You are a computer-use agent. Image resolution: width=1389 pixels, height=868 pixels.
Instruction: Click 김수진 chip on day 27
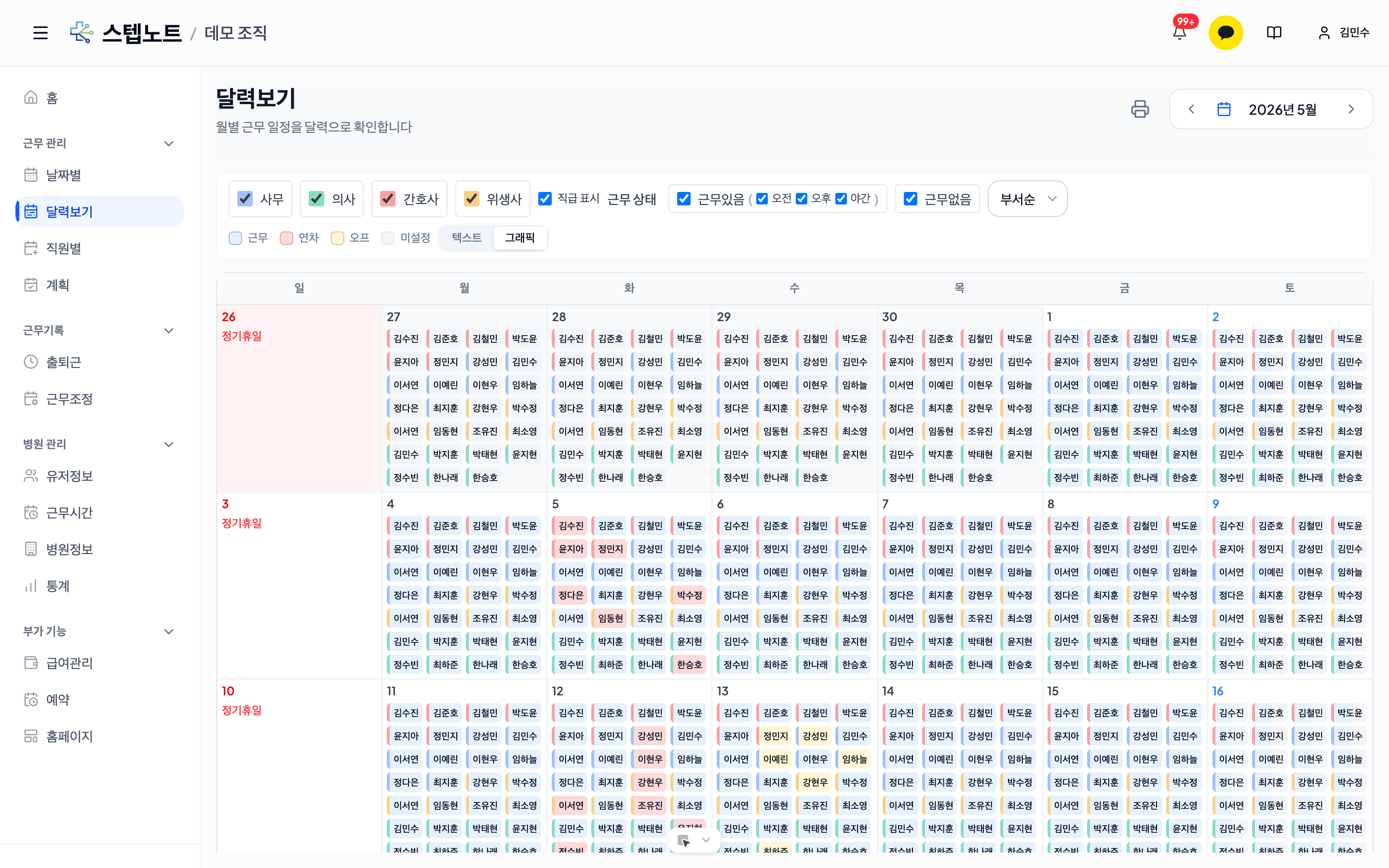(406, 339)
